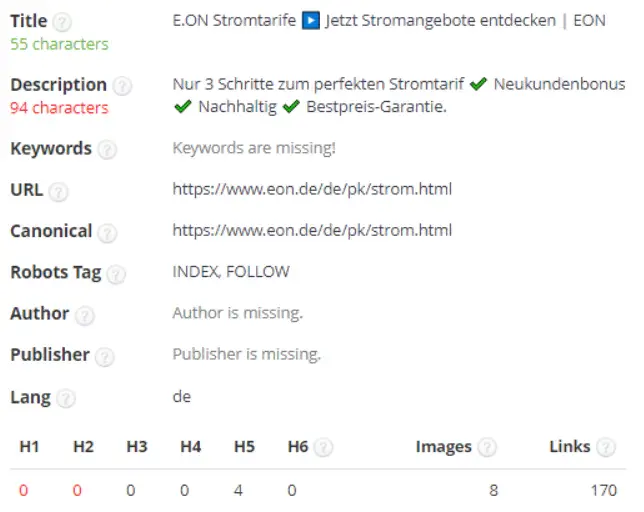This screenshot has height=512, width=644.
Task: Click the Lang help icon
Action: (66, 398)
